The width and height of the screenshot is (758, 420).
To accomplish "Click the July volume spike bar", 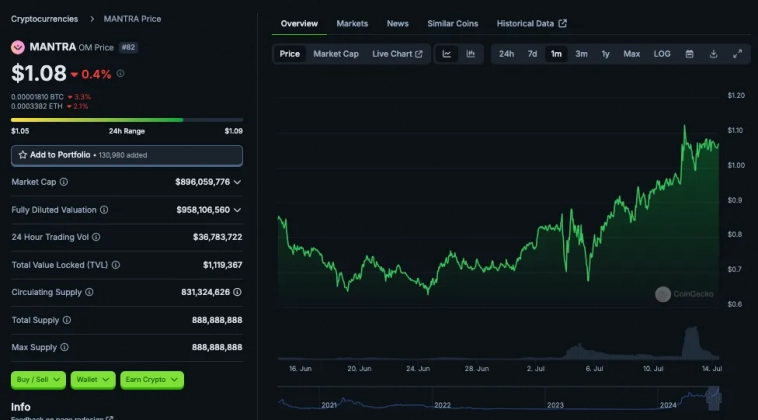I will point(692,342).
